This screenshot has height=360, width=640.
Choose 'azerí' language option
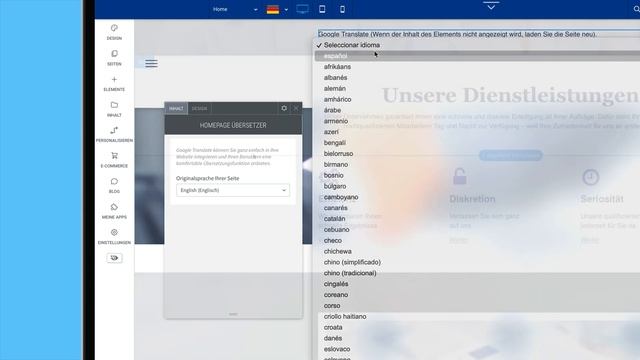pos(331,132)
